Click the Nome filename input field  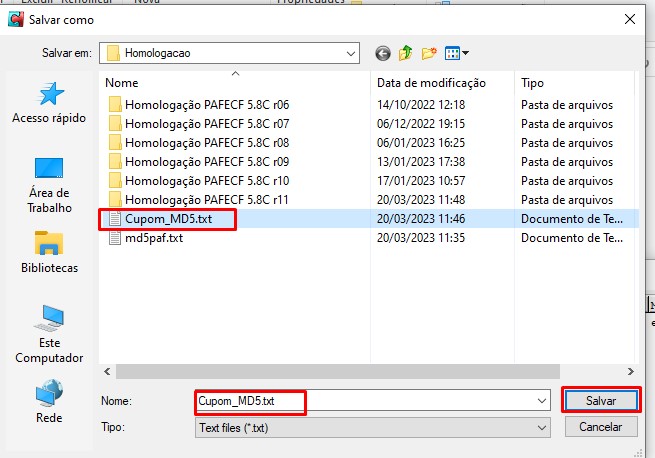coord(366,401)
